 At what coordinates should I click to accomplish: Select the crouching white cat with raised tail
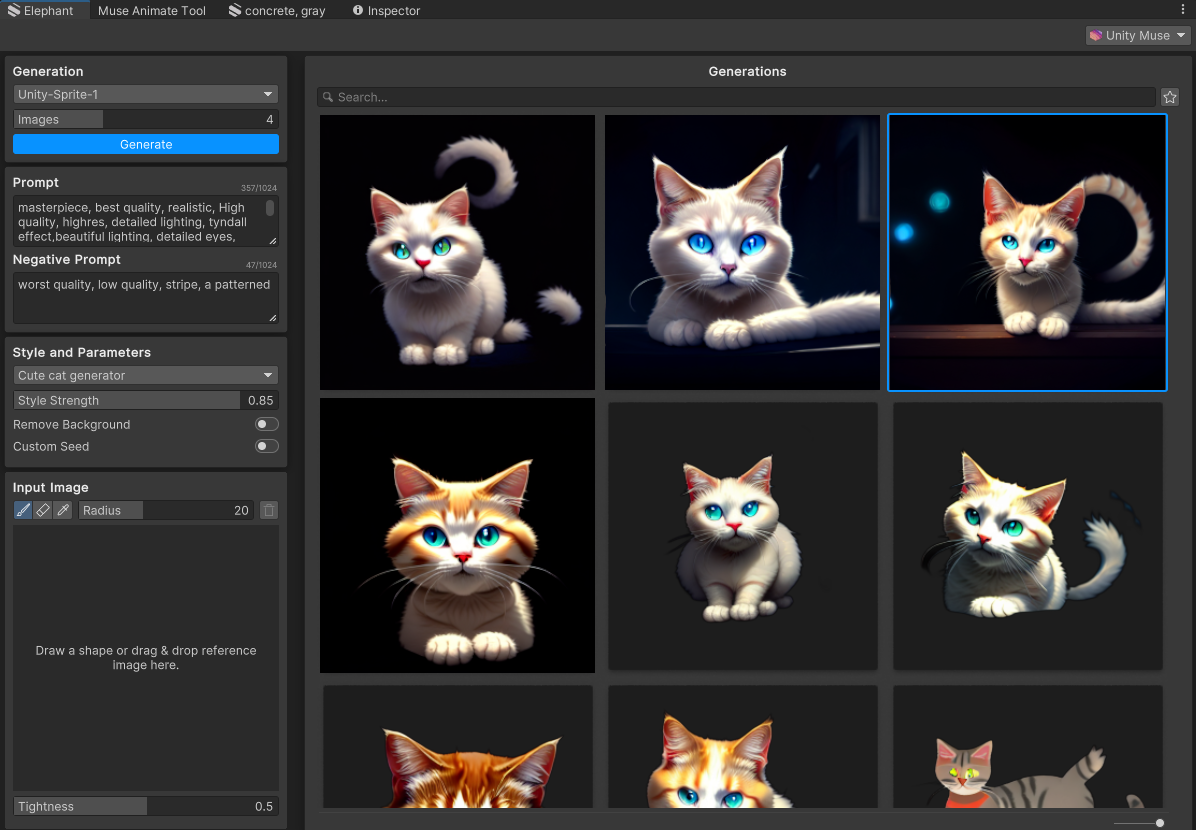tap(1027, 536)
